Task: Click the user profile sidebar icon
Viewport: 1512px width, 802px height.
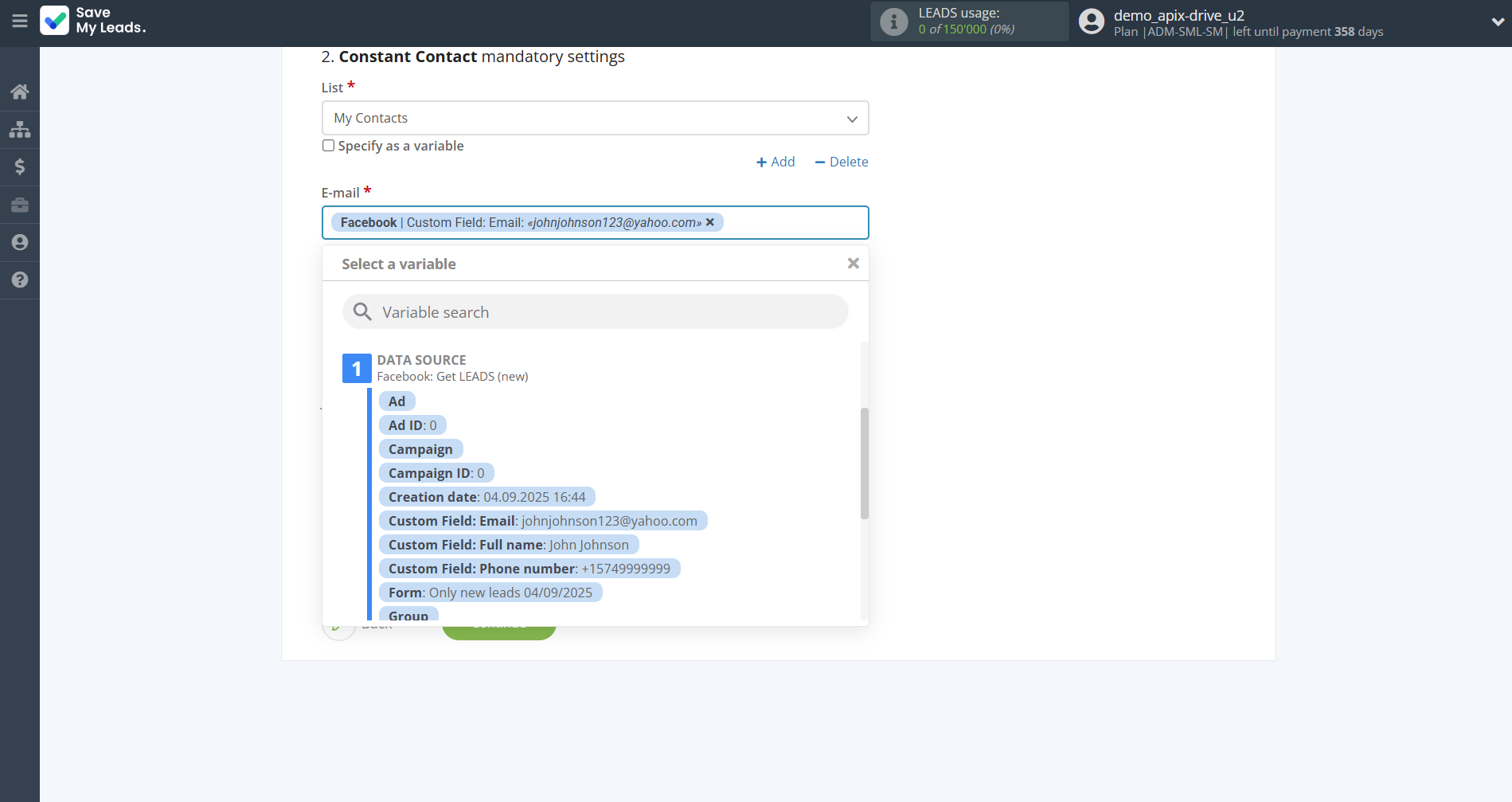Action: click(x=20, y=242)
